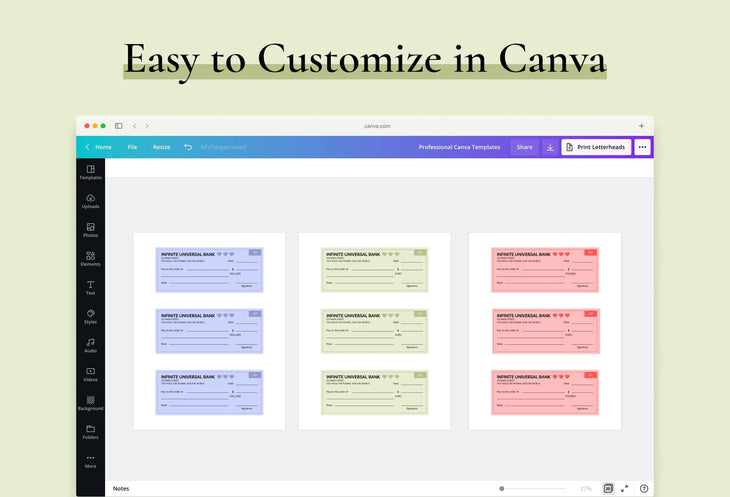Open the Templates panel in sidebar
730x497 pixels.
coord(90,172)
